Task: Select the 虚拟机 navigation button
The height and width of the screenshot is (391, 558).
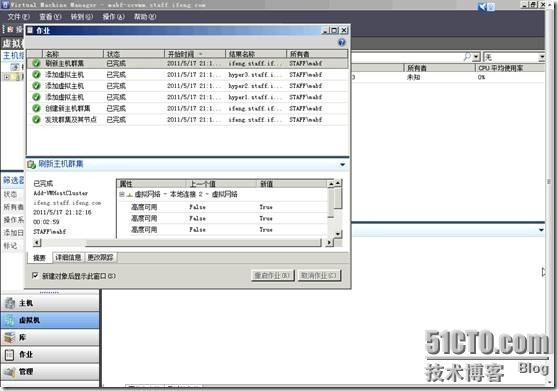Action: tap(50, 320)
